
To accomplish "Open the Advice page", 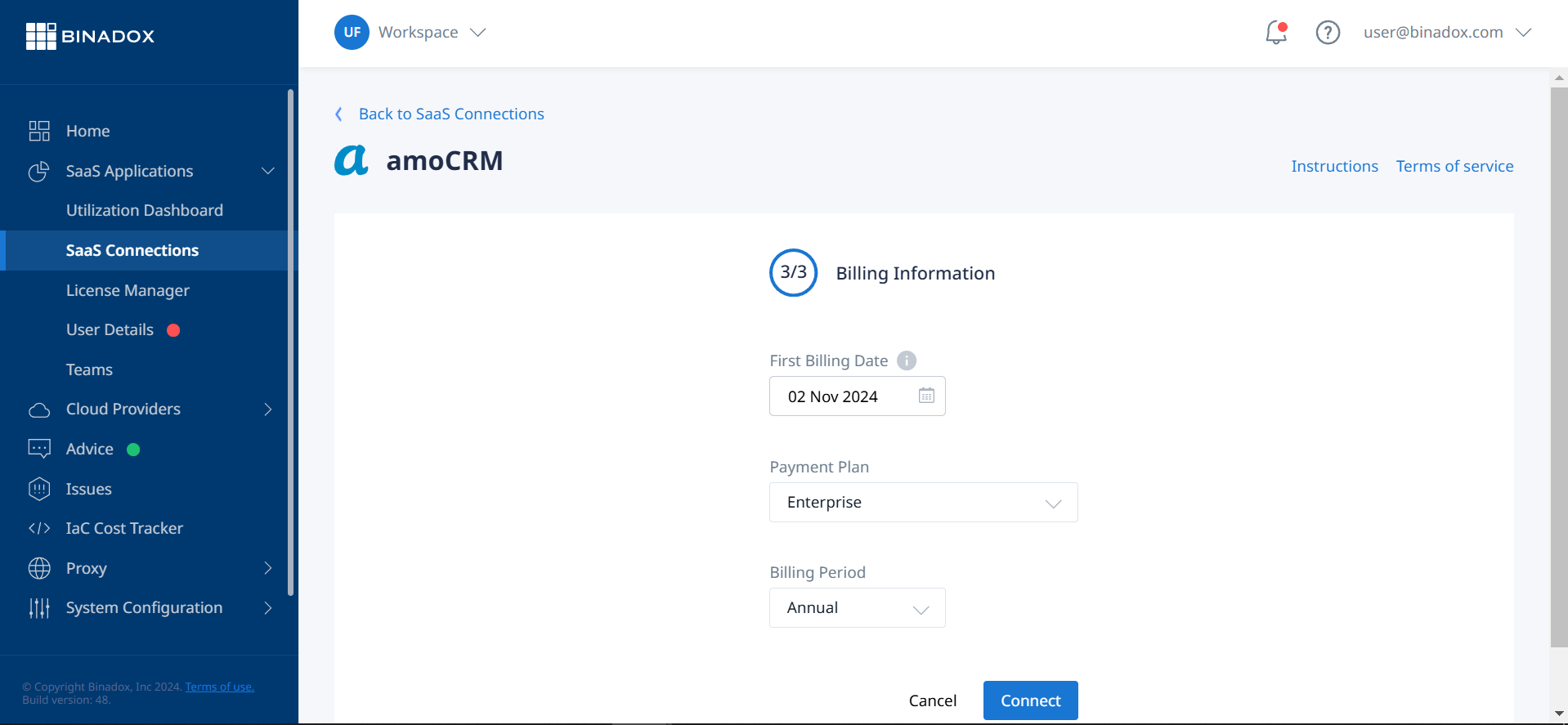I will [90, 449].
